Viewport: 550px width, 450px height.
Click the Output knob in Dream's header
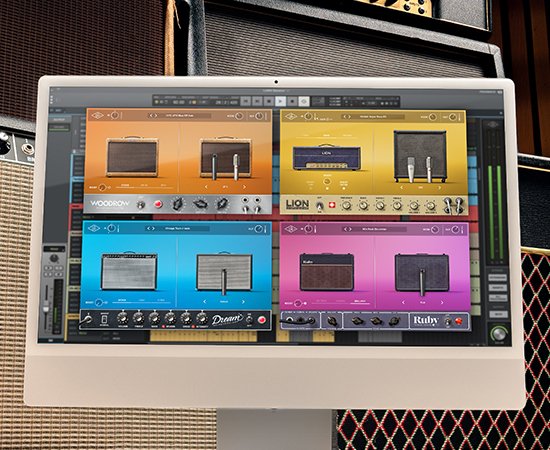click(x=259, y=229)
